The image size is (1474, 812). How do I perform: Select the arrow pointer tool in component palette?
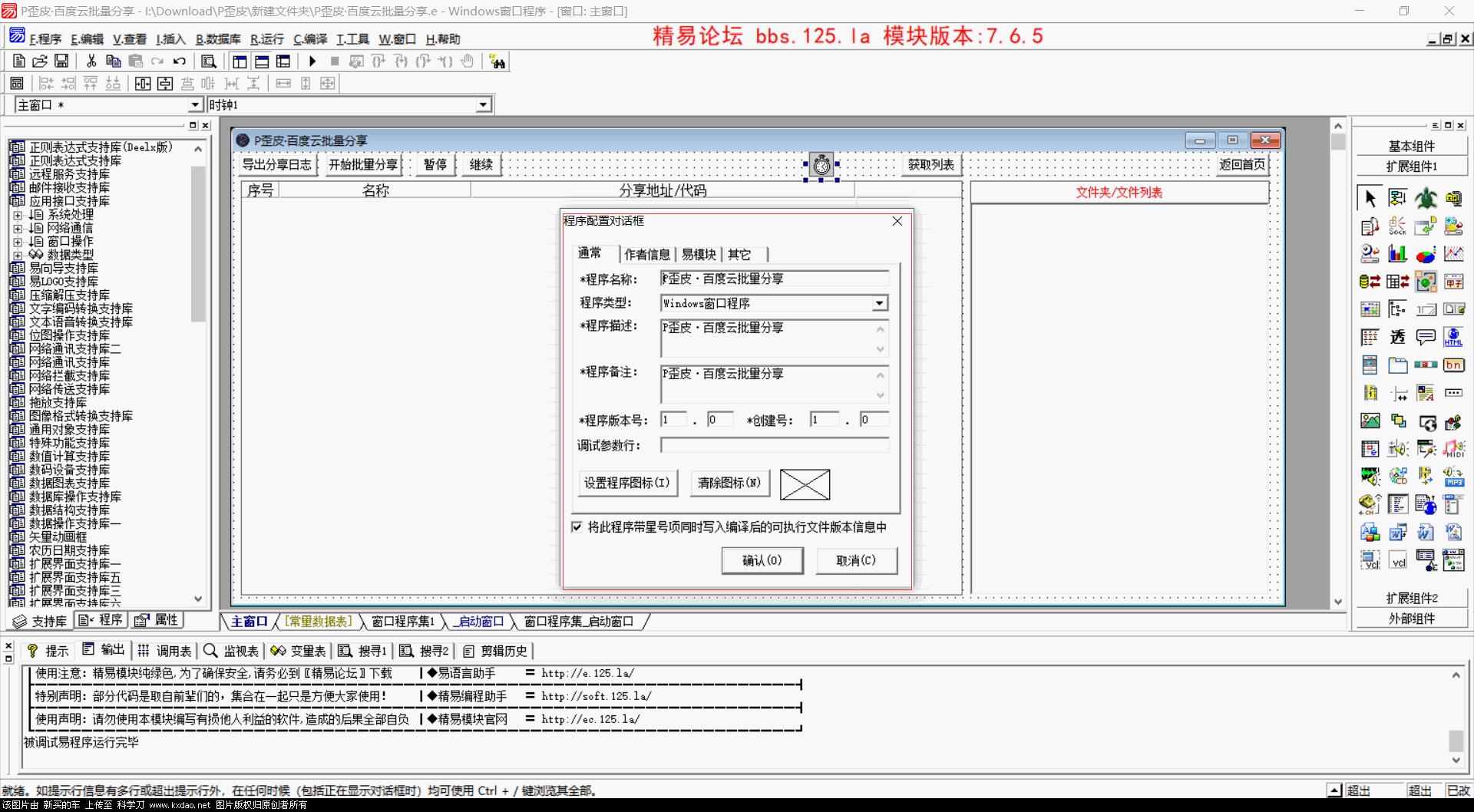coord(1370,199)
